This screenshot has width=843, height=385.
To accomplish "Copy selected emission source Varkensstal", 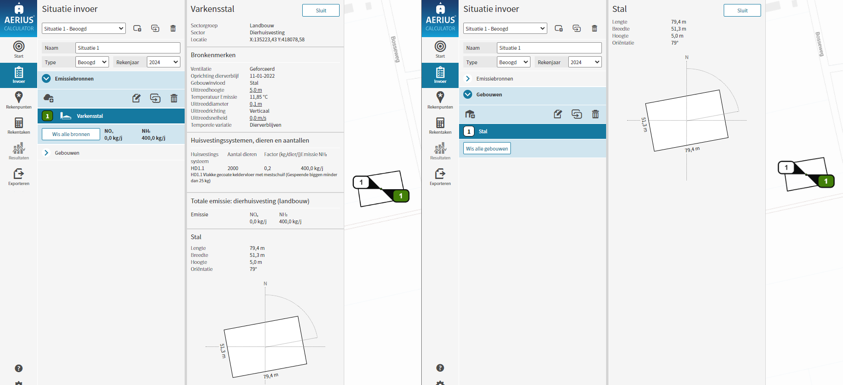I will pyautogui.click(x=155, y=98).
